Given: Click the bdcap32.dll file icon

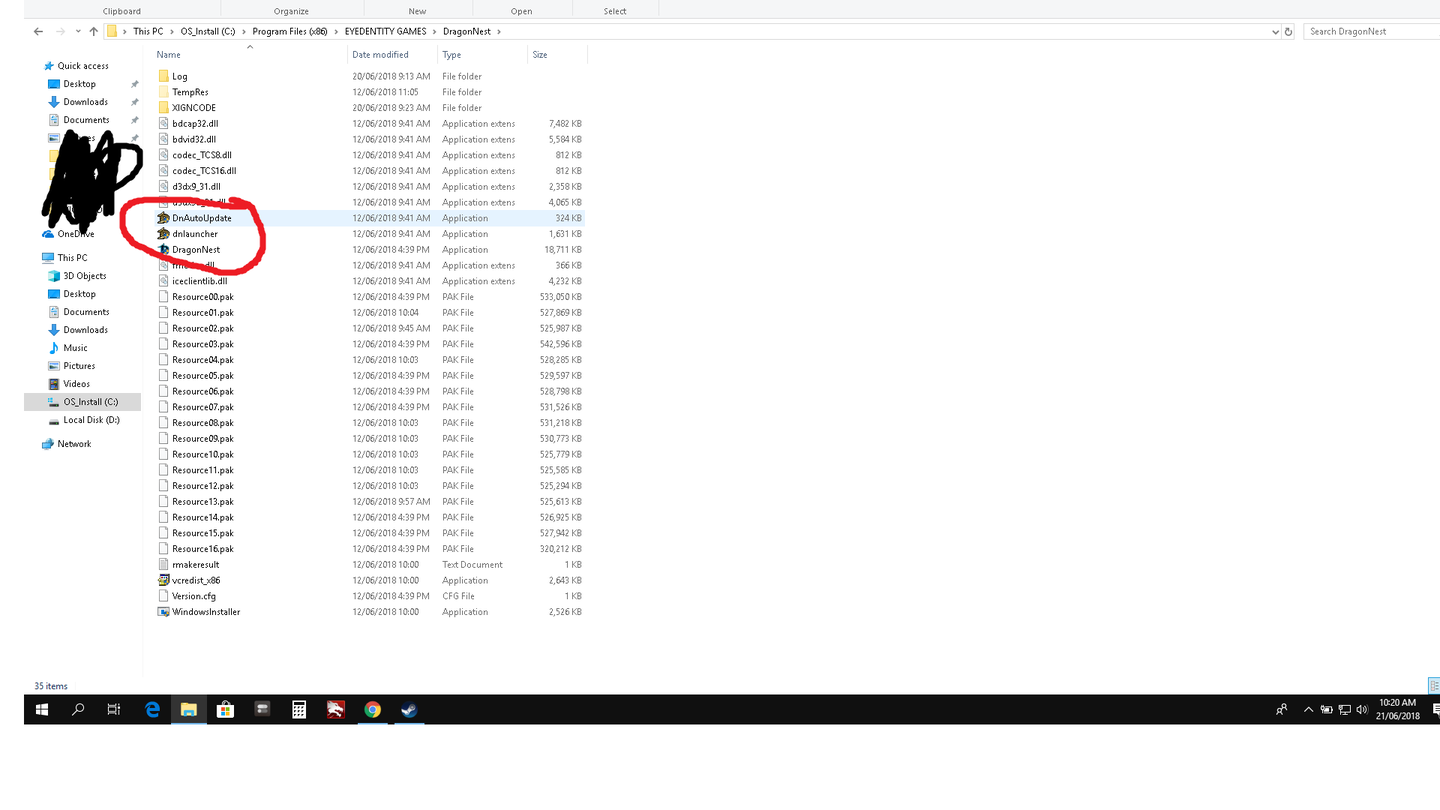Looking at the screenshot, I should pyautogui.click(x=164, y=124).
